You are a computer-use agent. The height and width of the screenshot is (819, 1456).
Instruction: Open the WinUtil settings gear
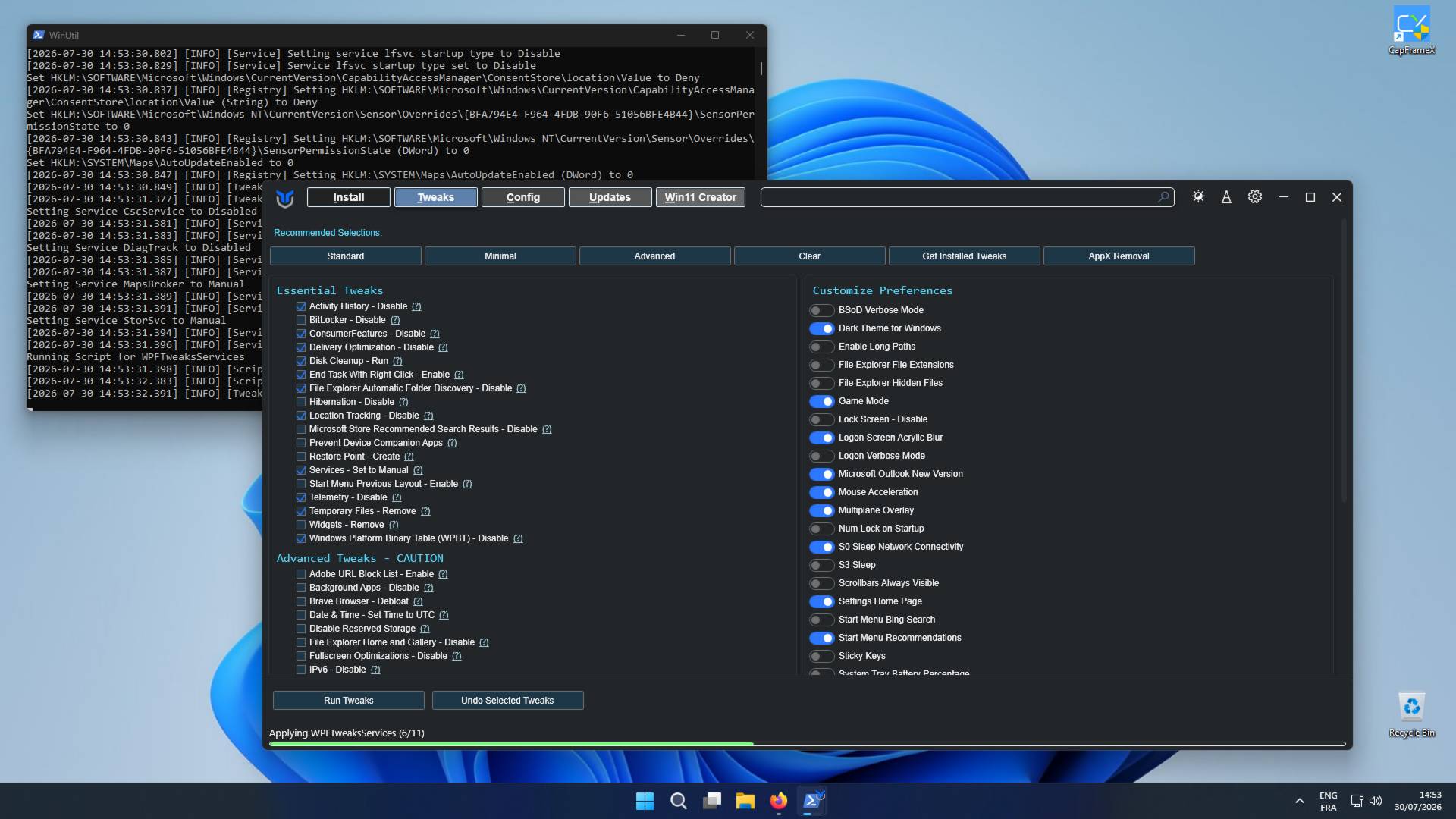click(x=1255, y=196)
